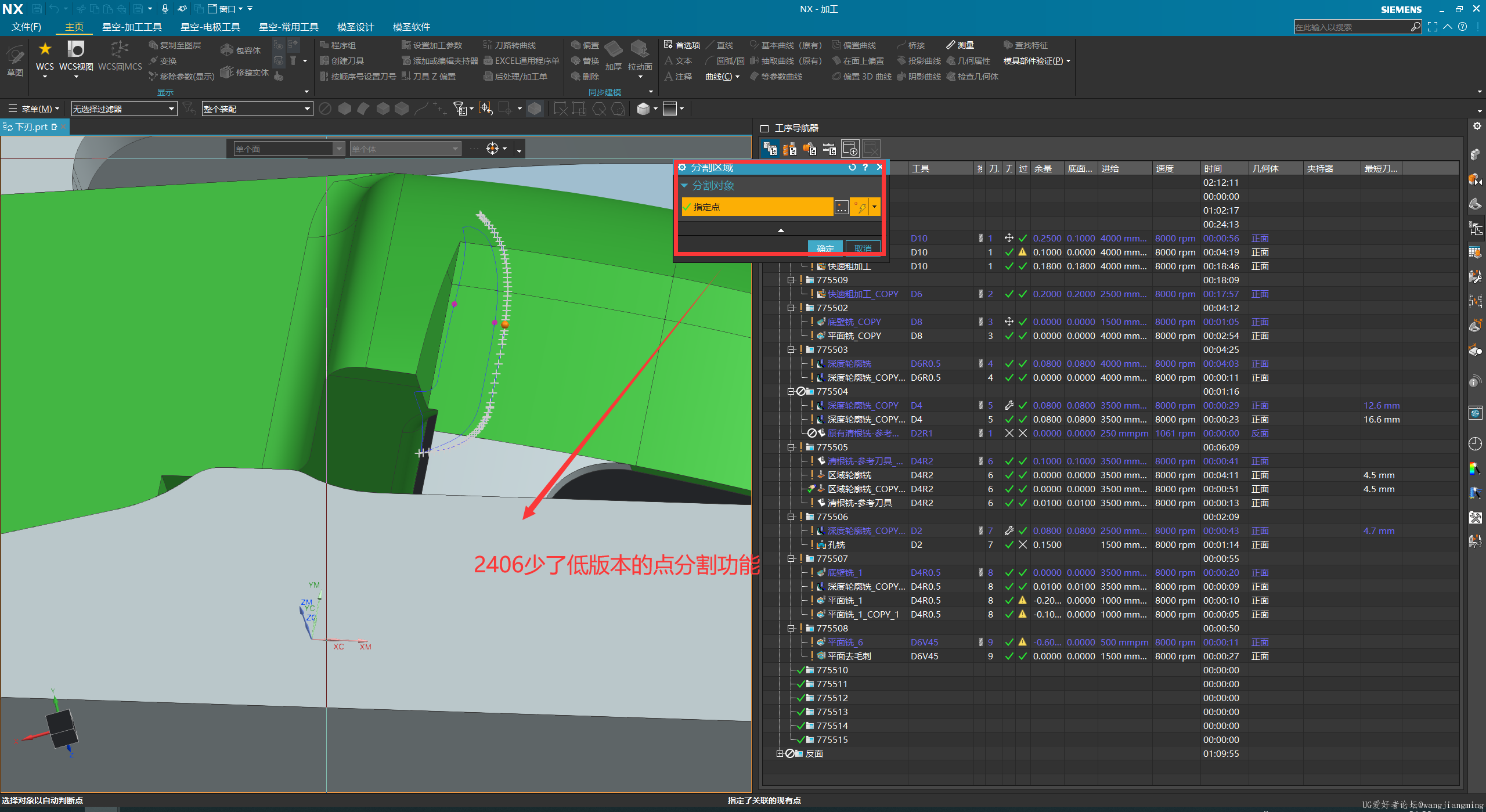Reset the 分割区域 dialog
The height and width of the screenshot is (812, 1486).
(852, 167)
